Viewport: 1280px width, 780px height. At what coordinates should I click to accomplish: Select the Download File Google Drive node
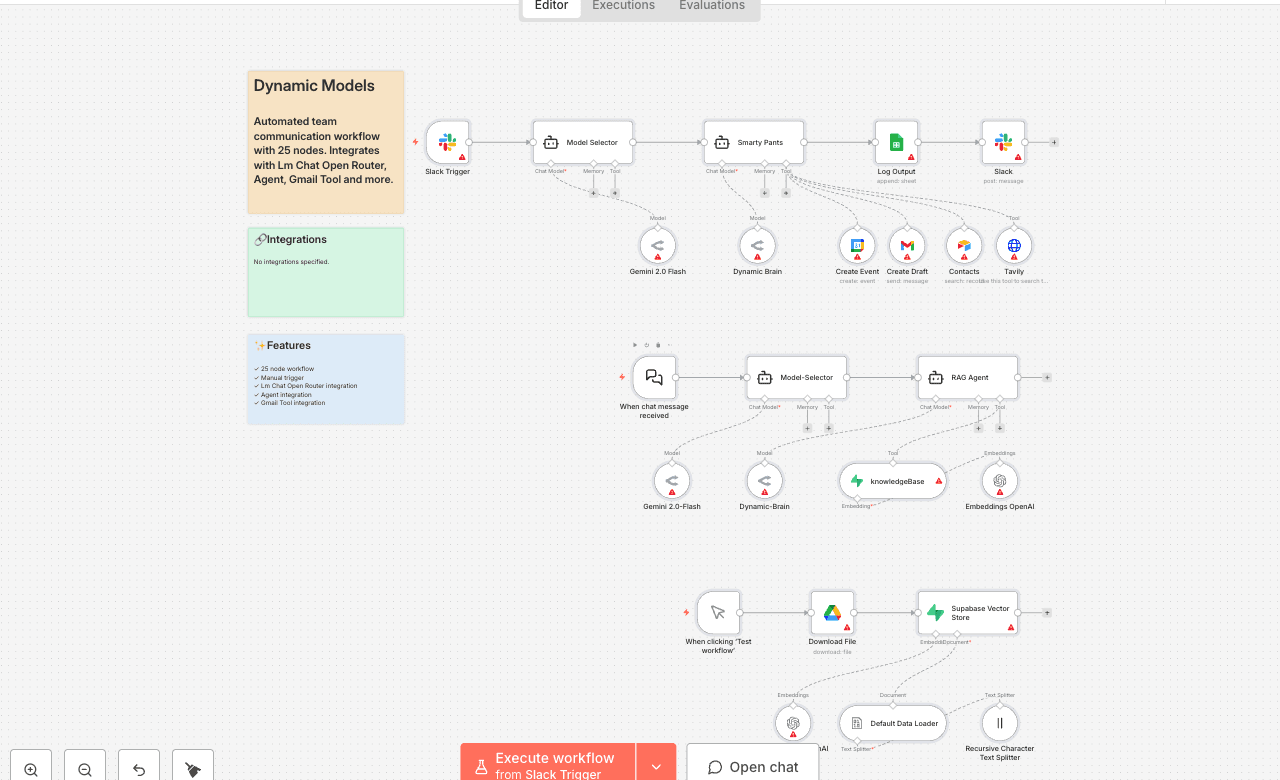(831, 613)
